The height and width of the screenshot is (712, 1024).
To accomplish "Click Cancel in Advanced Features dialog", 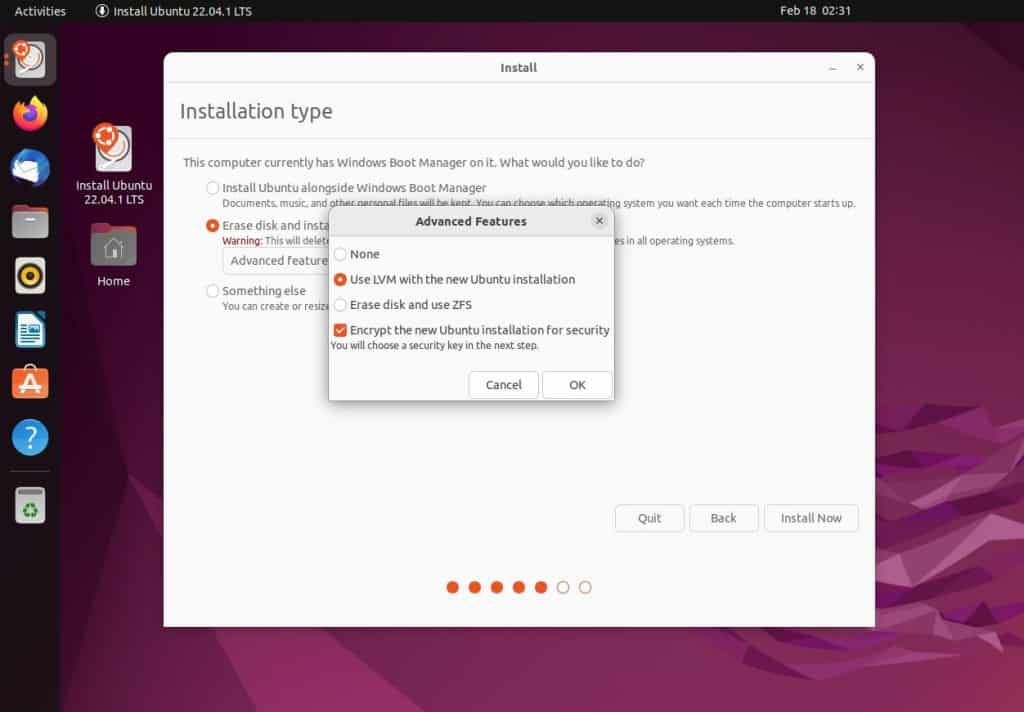I will point(504,385).
